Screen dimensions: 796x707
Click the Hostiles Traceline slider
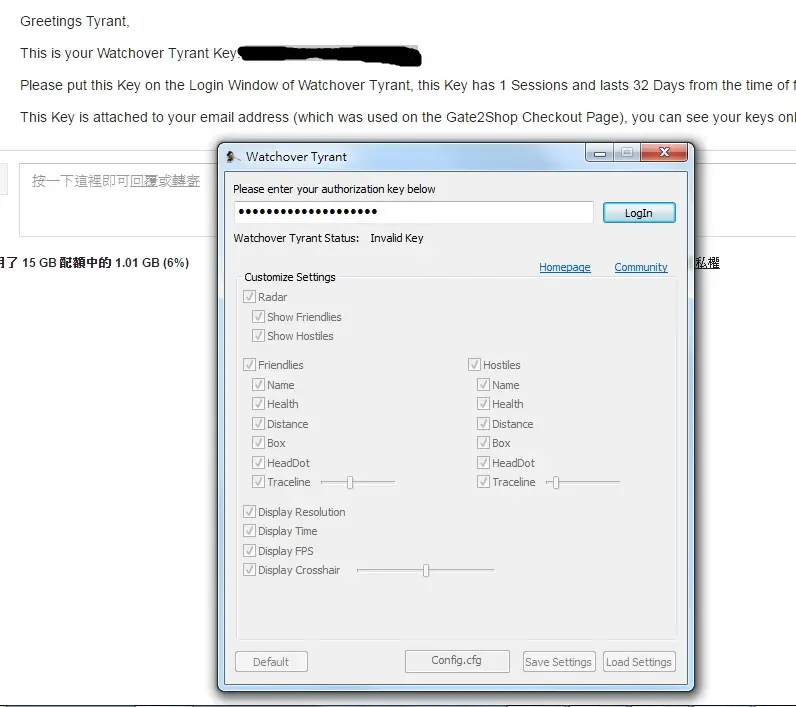pos(555,483)
